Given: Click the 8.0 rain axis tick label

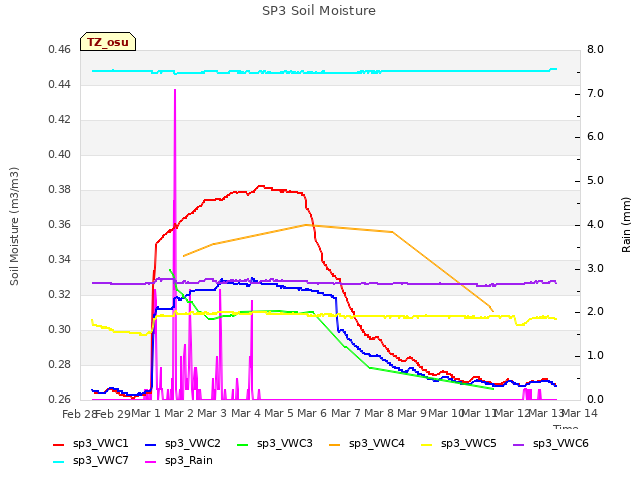Looking at the screenshot, I should pyautogui.click(x=595, y=50).
